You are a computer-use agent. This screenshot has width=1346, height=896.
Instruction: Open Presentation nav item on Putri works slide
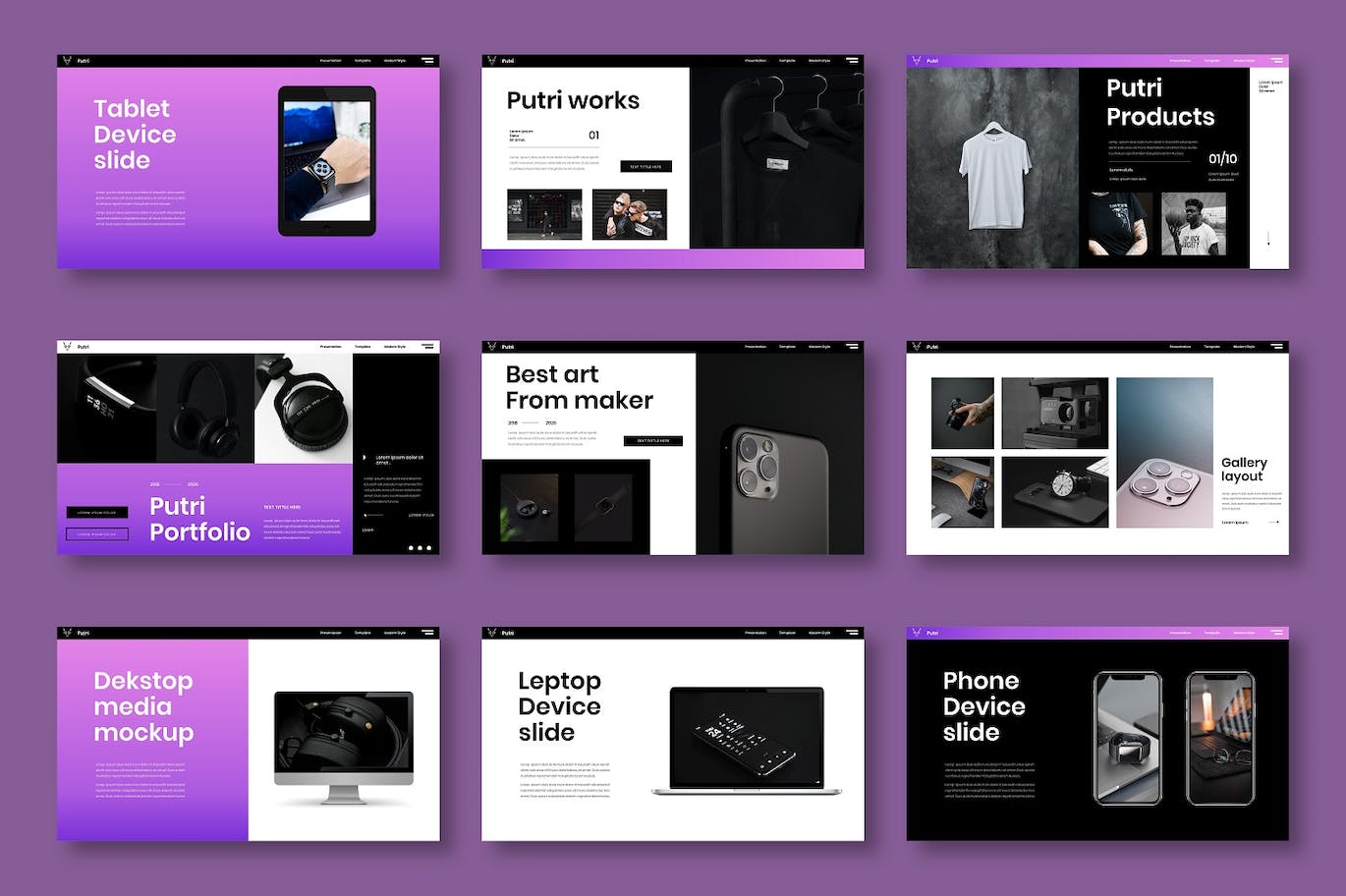click(756, 61)
